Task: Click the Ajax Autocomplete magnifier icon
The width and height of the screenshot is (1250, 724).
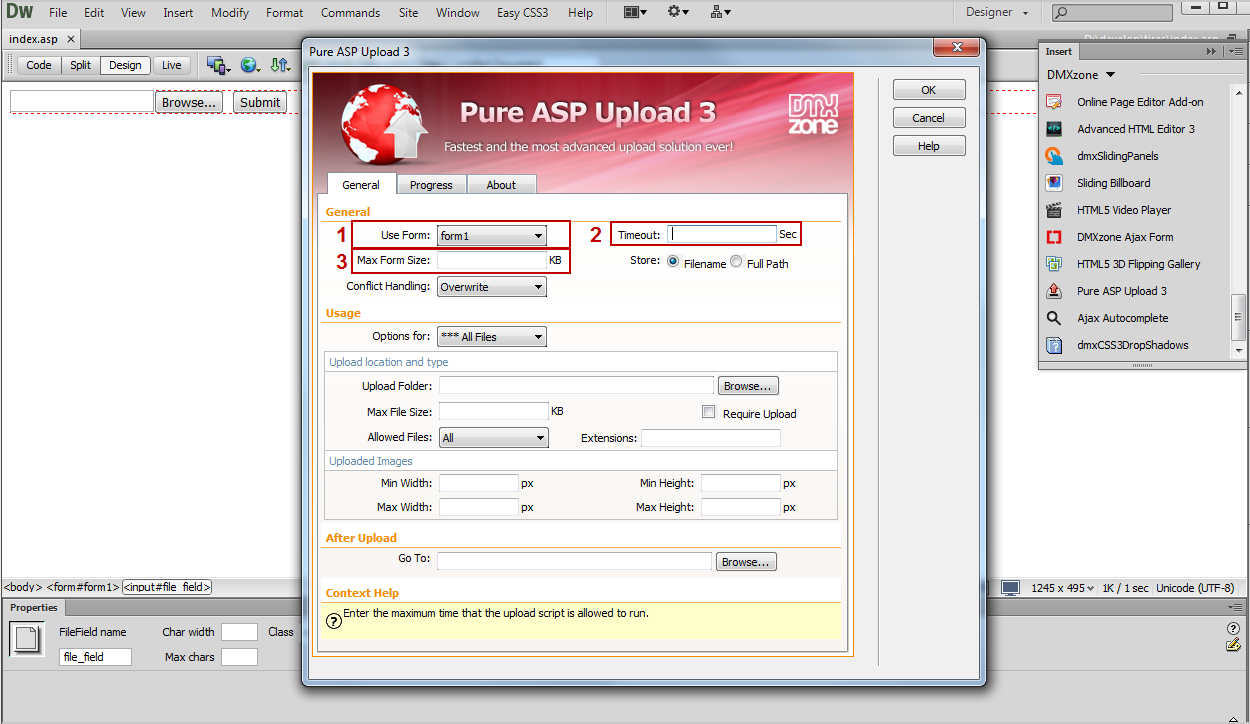Action: (x=1054, y=318)
